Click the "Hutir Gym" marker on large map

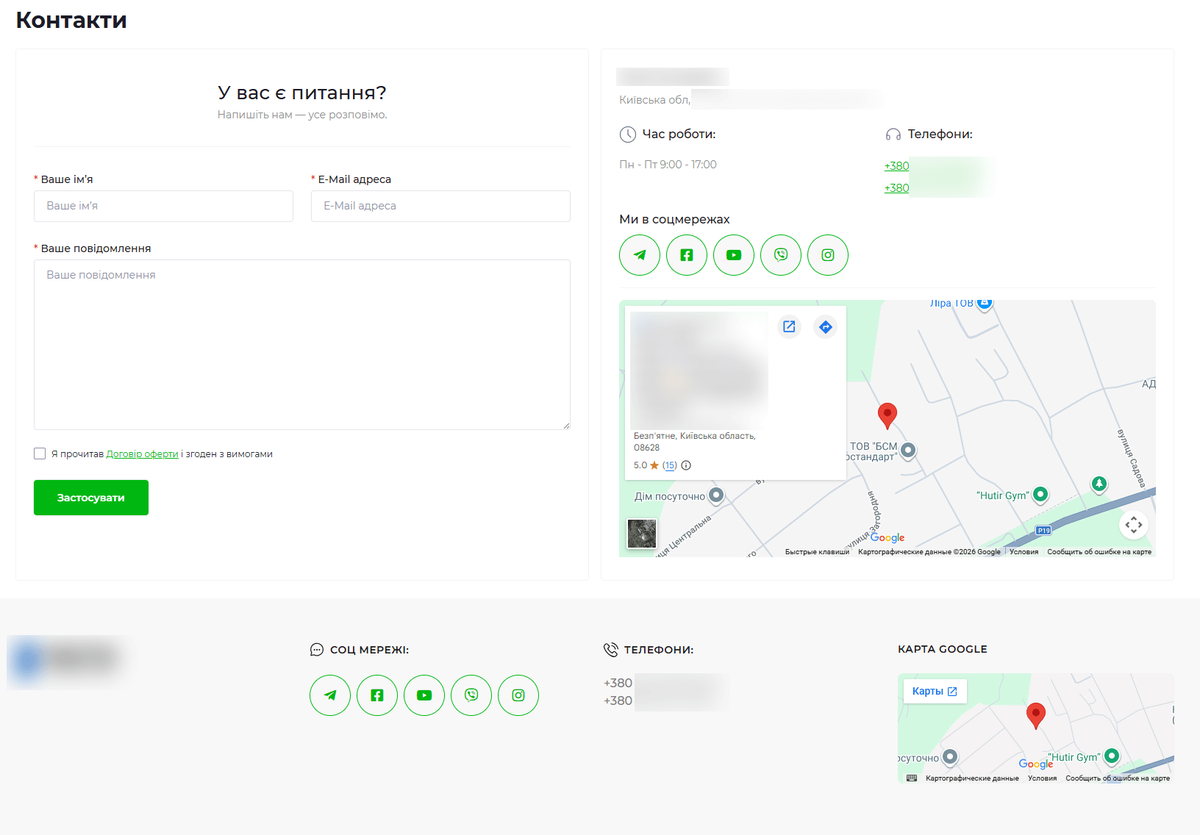coord(1040,494)
